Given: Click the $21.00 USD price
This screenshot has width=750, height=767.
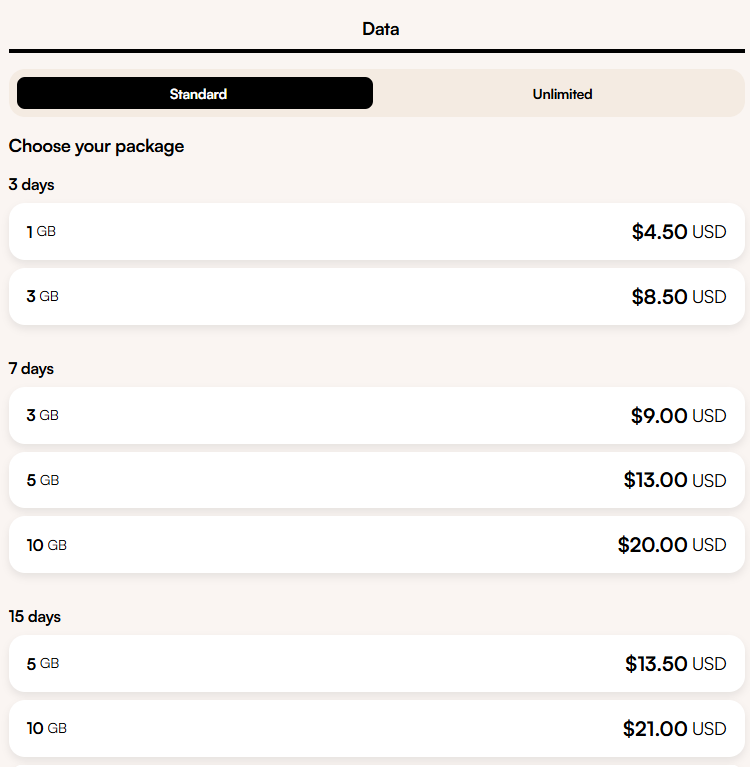Looking at the screenshot, I should click(x=674, y=729).
